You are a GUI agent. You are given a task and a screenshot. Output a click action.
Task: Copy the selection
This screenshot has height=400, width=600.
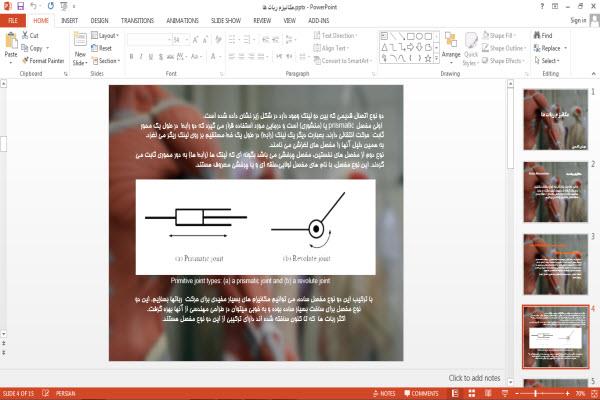(x=33, y=48)
